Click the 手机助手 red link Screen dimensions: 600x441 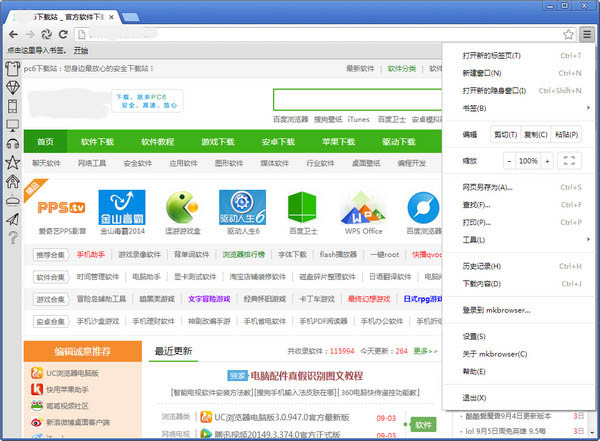91,254
